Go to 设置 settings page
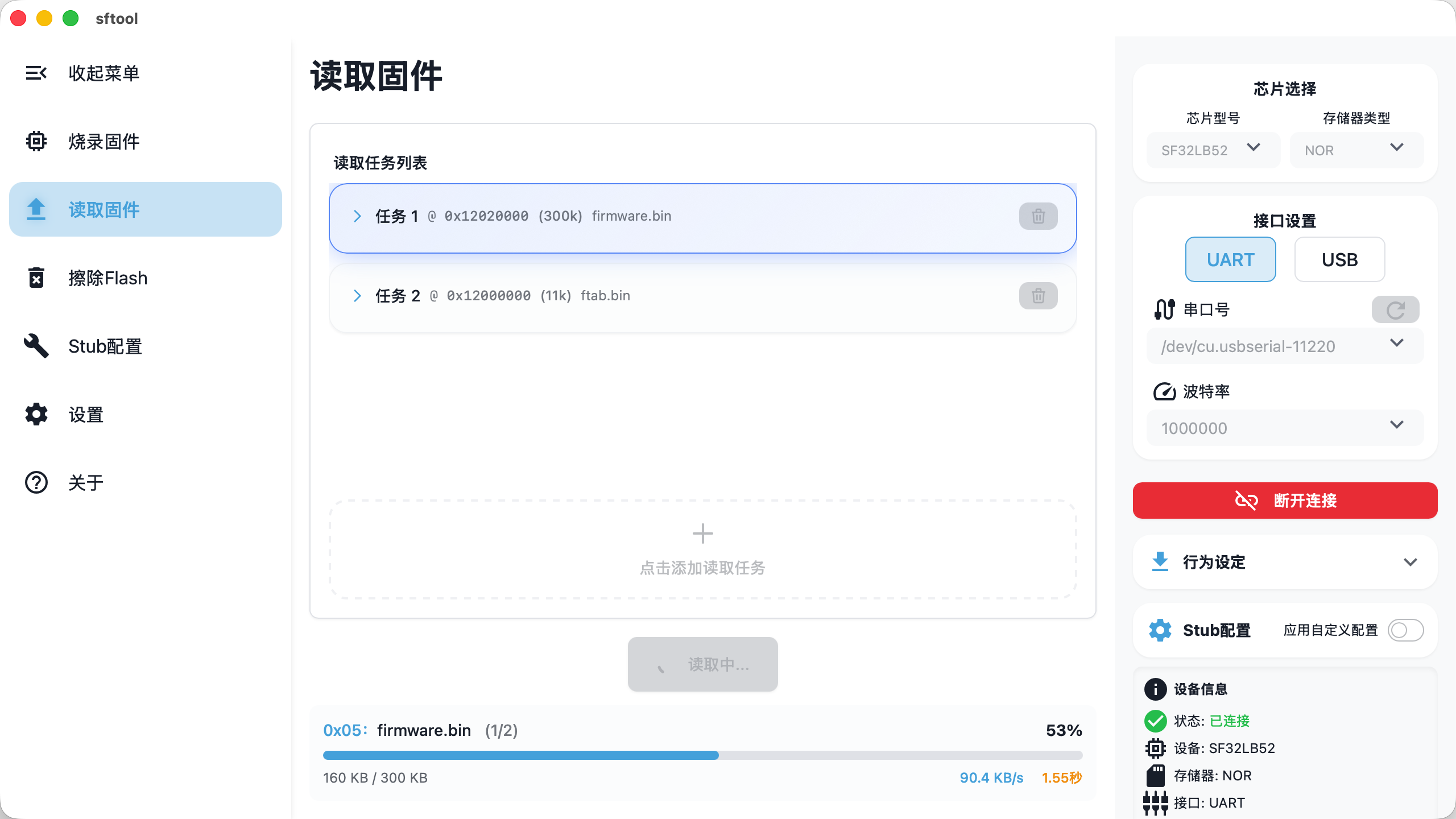Screen dimensions: 1456x819 point(85,414)
